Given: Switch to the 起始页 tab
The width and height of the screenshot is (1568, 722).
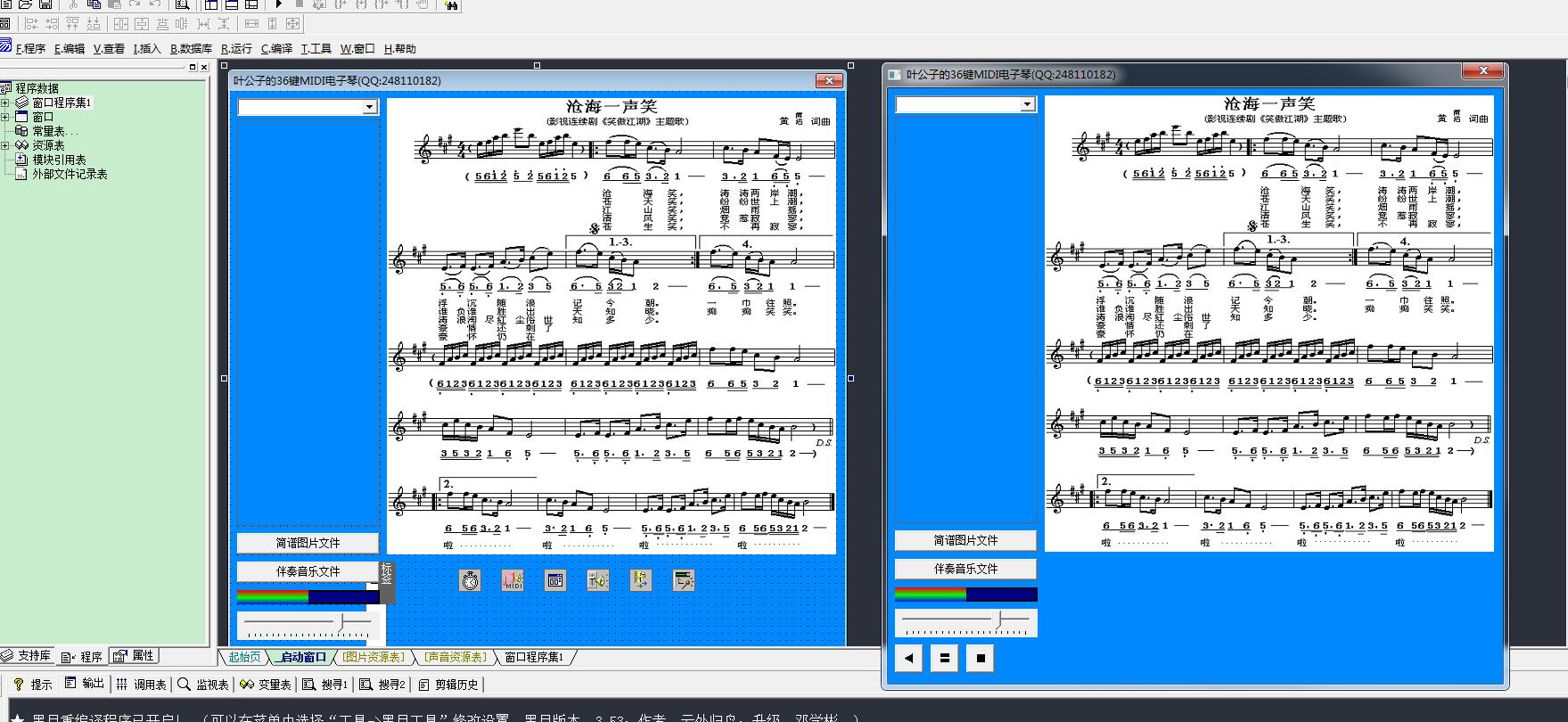Looking at the screenshot, I should (244, 657).
